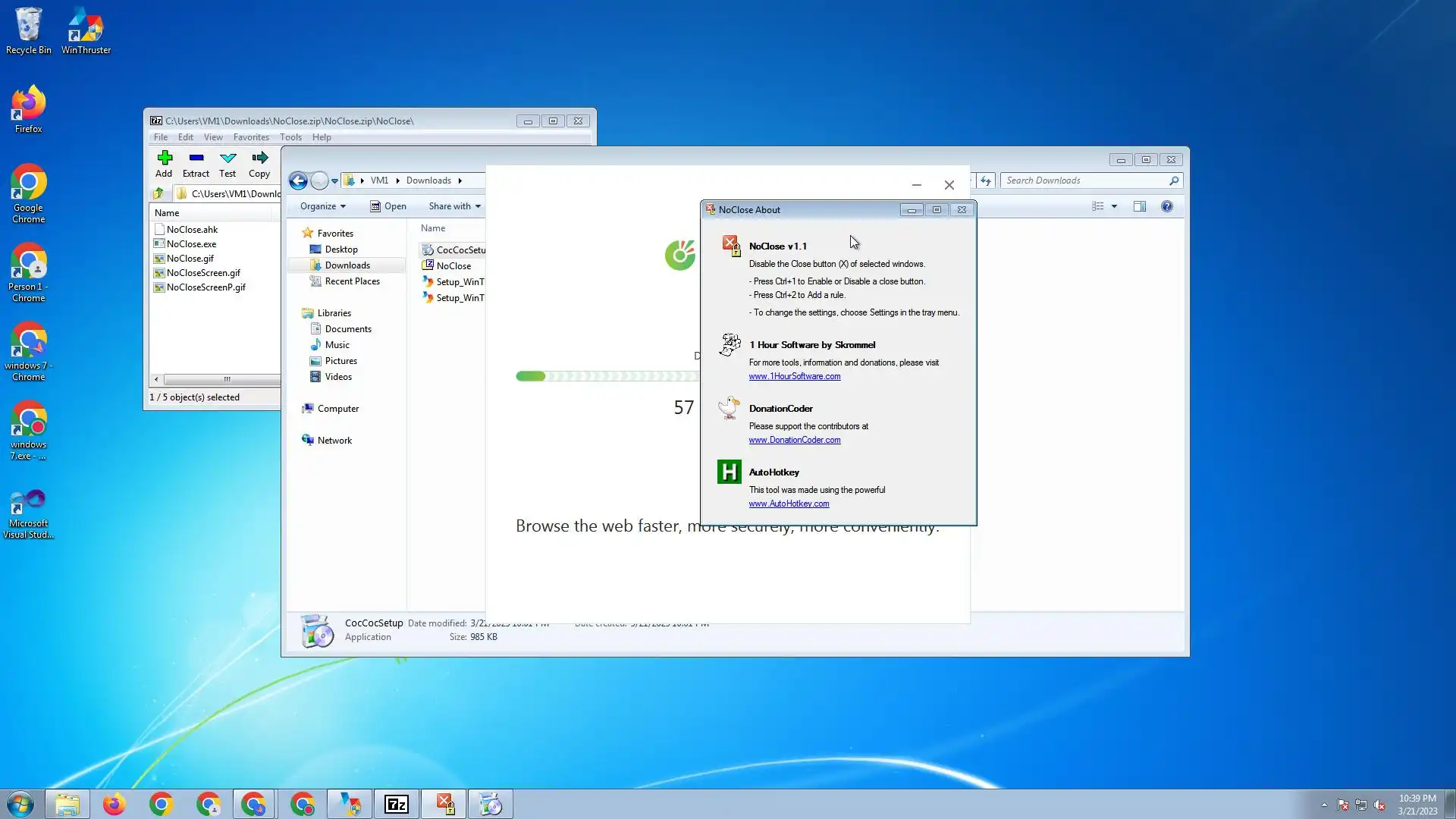Screen dimensions: 1456x819
Task: Click the Test icon in 7-Zip
Action: (x=227, y=163)
